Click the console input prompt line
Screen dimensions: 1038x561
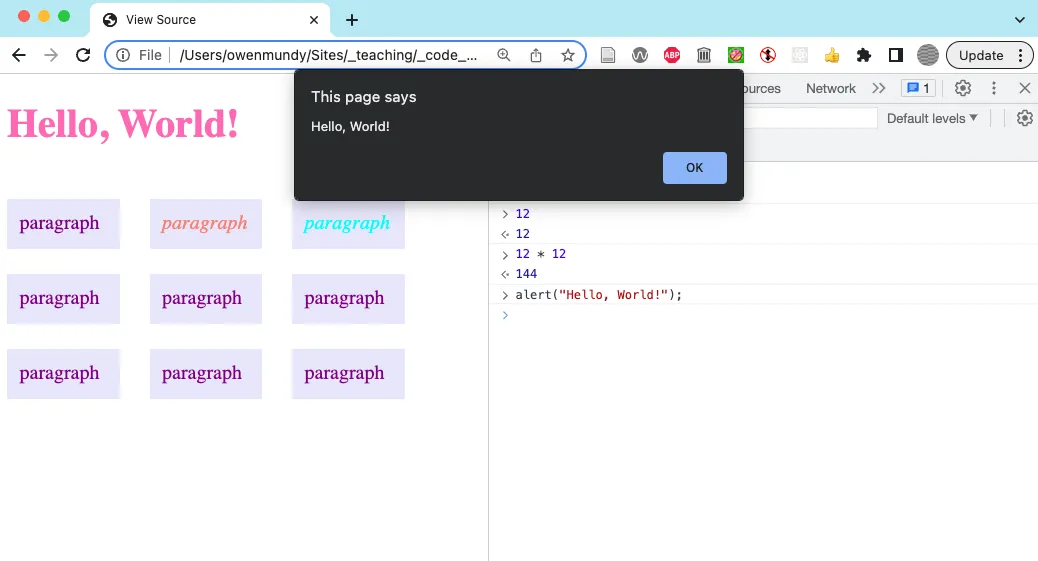[x=764, y=315]
